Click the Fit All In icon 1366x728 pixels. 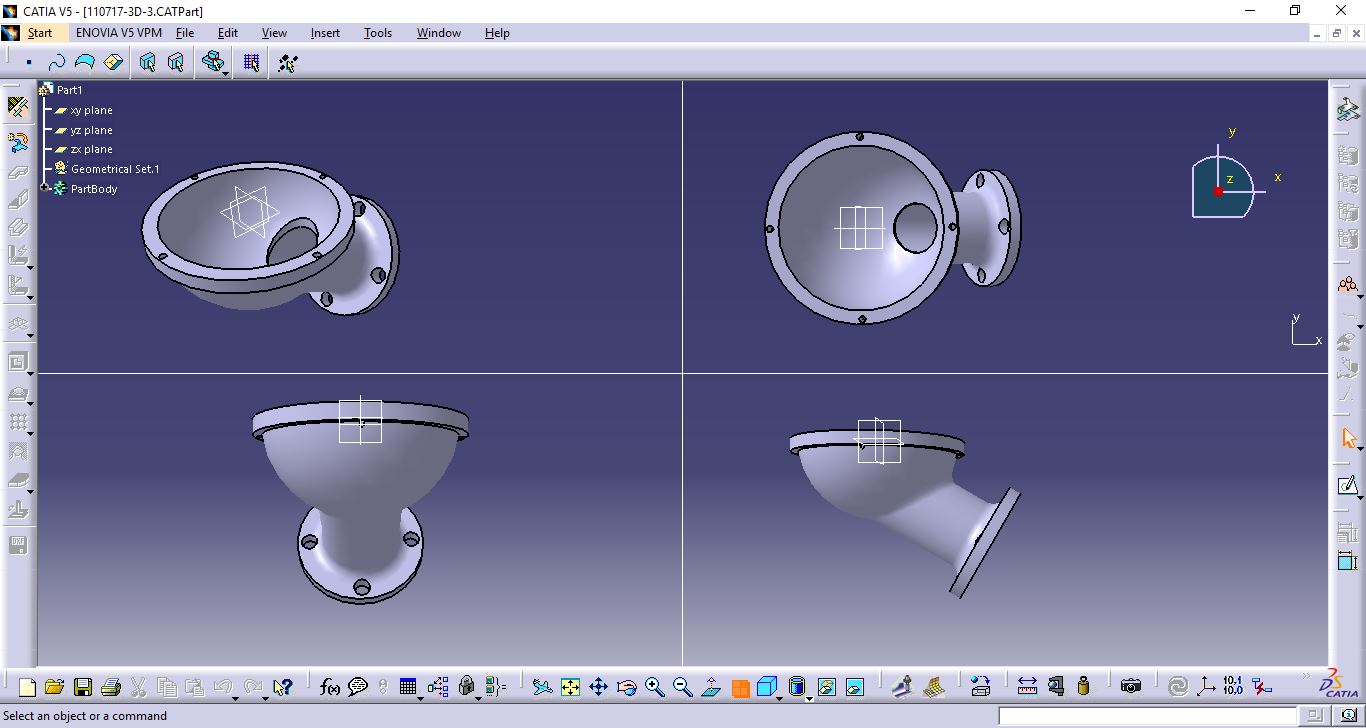tap(570, 687)
